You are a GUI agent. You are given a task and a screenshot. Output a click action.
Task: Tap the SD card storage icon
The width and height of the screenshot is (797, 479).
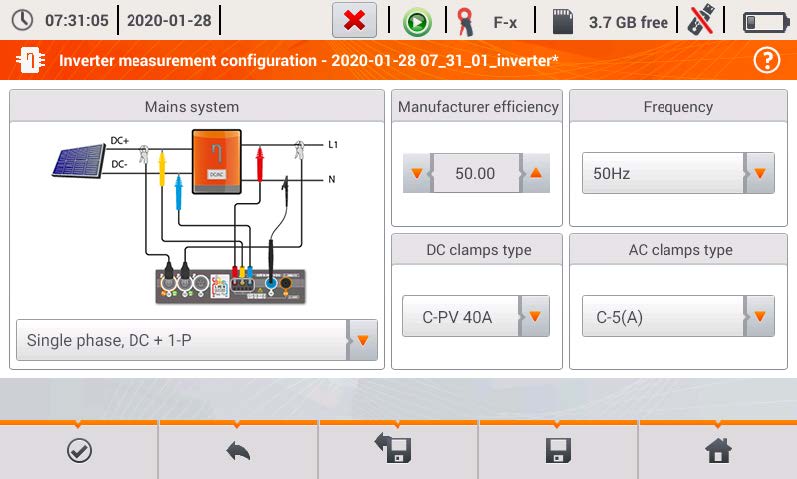coord(563,21)
